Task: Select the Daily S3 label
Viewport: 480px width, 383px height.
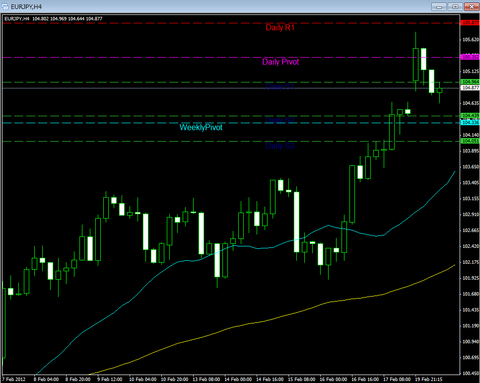Action: (x=280, y=146)
